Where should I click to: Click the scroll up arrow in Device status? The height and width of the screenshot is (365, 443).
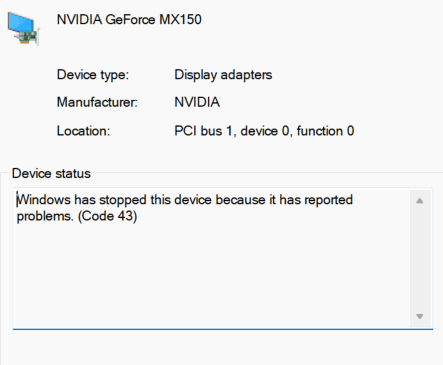pos(420,201)
